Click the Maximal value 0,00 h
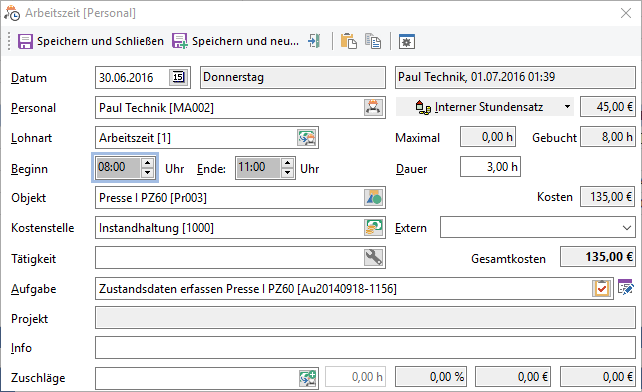642x392 pixels. (x=488, y=137)
